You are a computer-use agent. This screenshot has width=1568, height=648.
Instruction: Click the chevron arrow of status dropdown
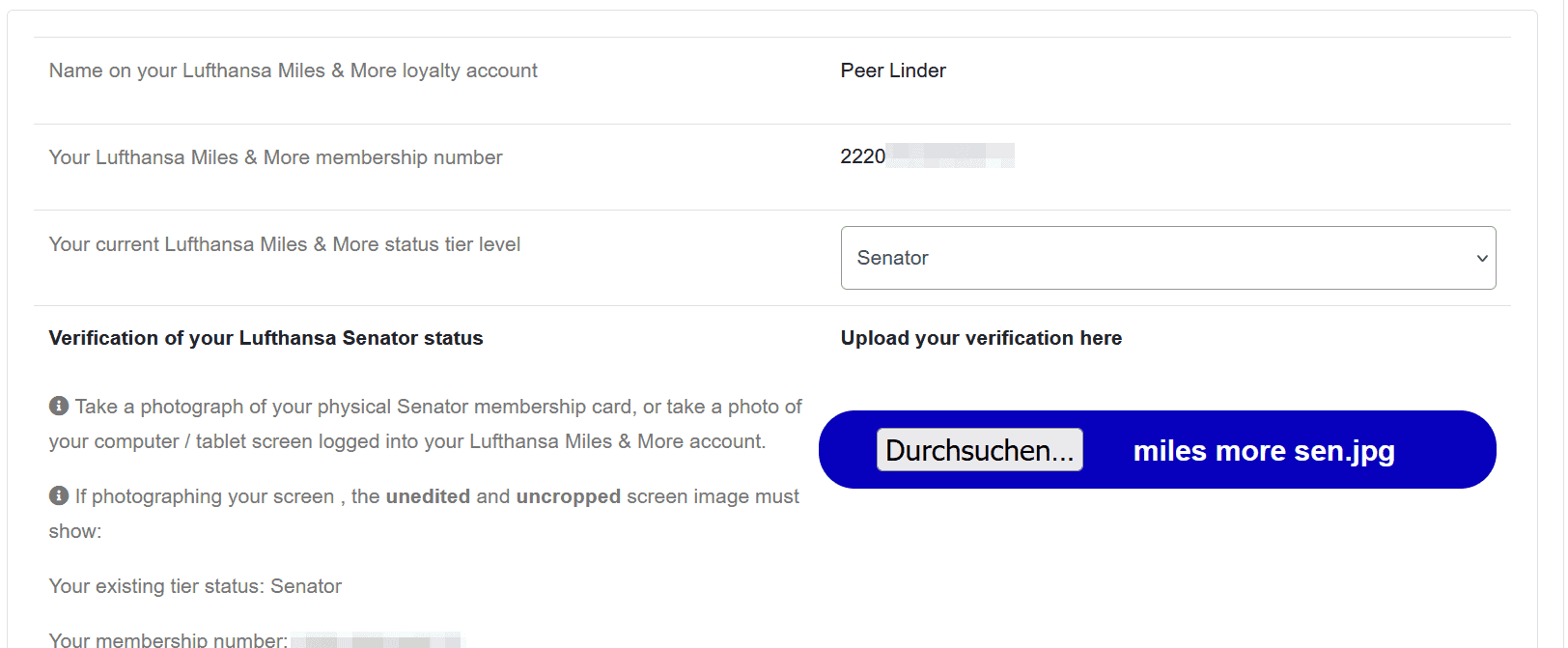pos(1482,258)
